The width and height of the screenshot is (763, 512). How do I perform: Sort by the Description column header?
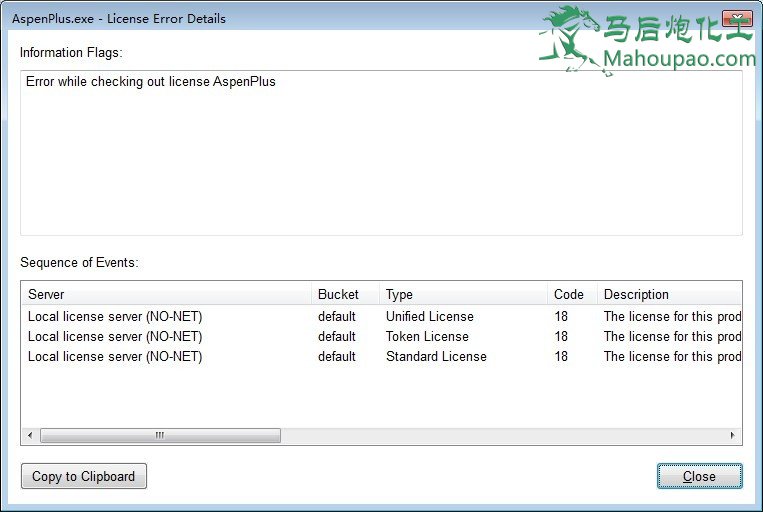pyautogui.click(x=670, y=294)
